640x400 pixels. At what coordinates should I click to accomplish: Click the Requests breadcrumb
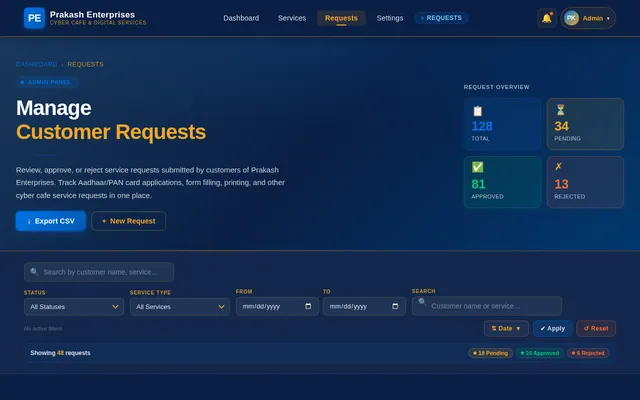(x=85, y=64)
